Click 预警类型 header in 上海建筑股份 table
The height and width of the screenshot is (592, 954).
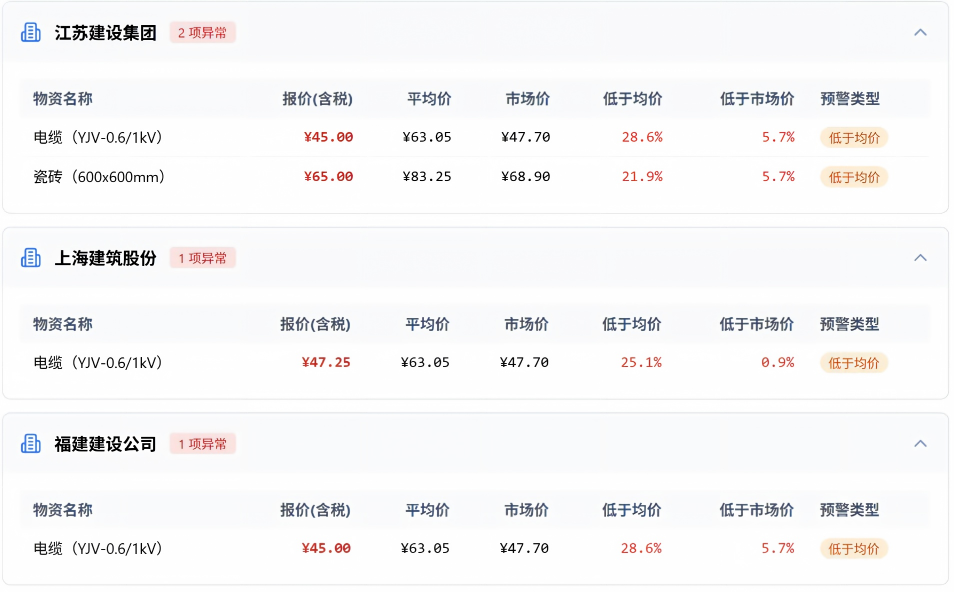pos(849,324)
